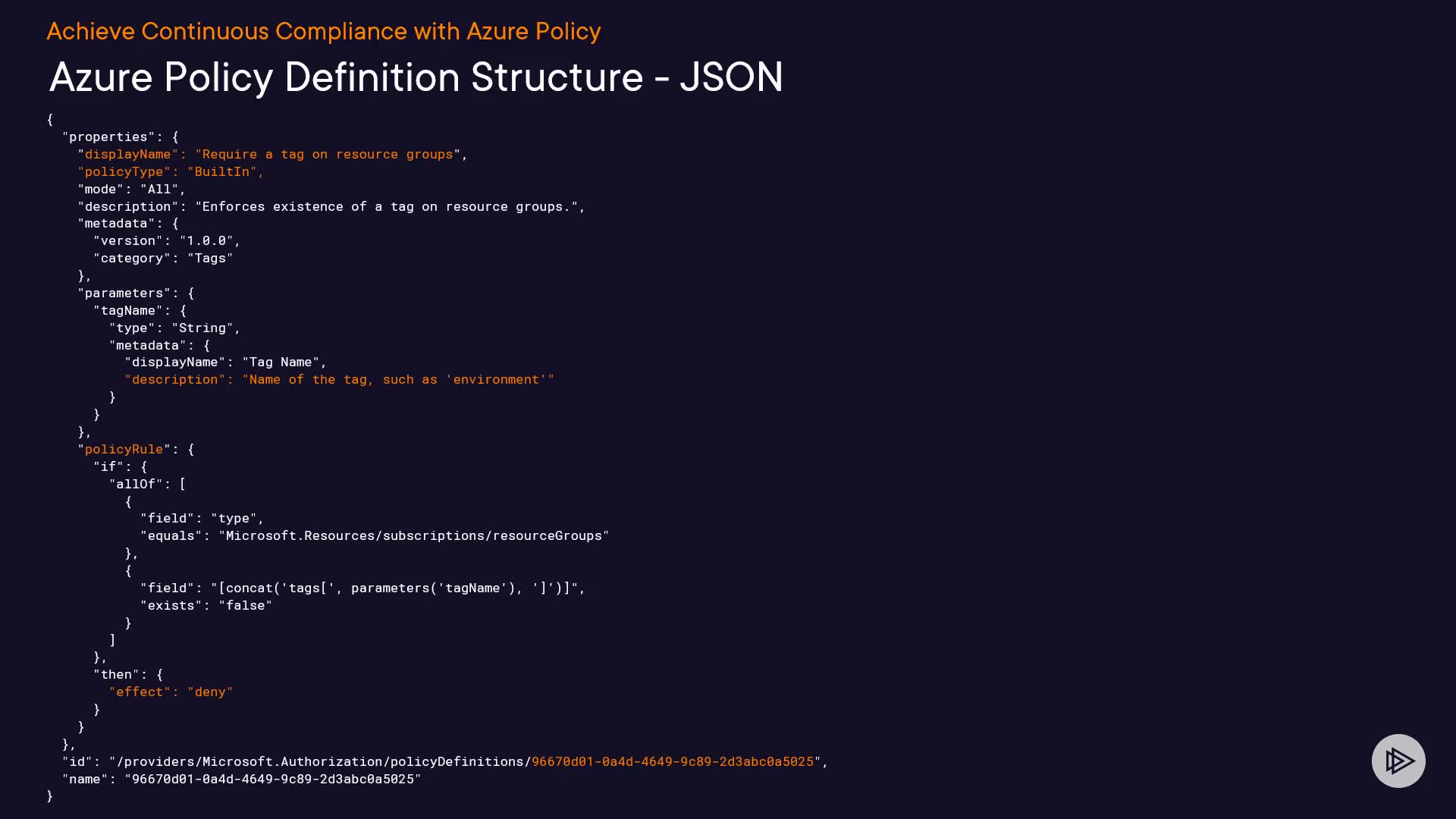Click the 'allOf' key
Viewport: 1456px width, 819px height.
(136, 484)
